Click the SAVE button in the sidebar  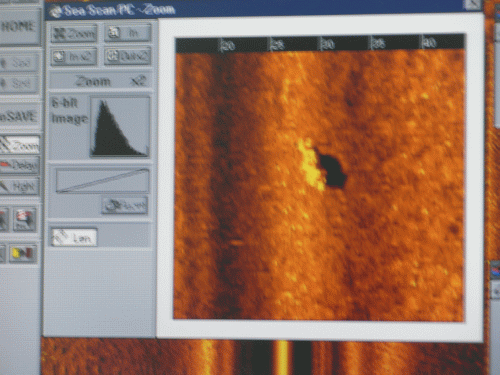(19, 116)
